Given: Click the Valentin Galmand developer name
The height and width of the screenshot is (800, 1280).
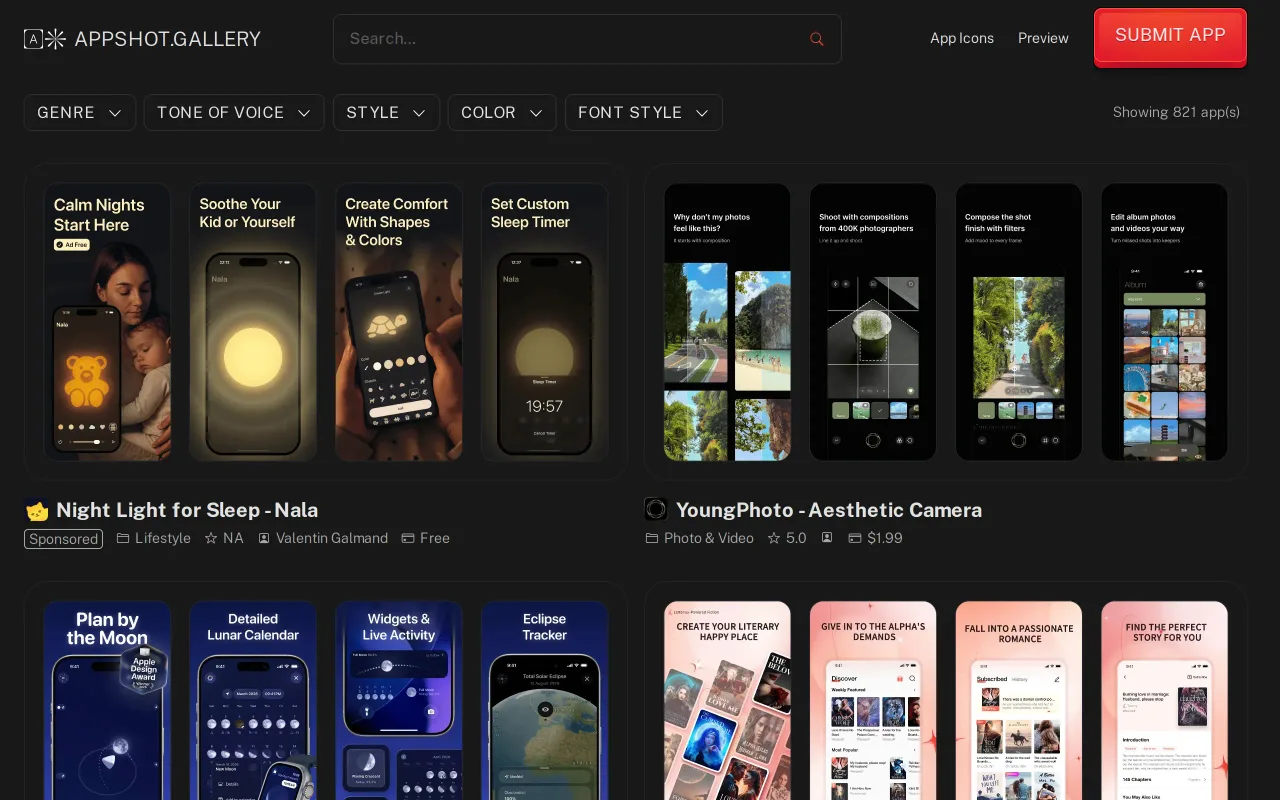Looking at the screenshot, I should click(332, 538).
